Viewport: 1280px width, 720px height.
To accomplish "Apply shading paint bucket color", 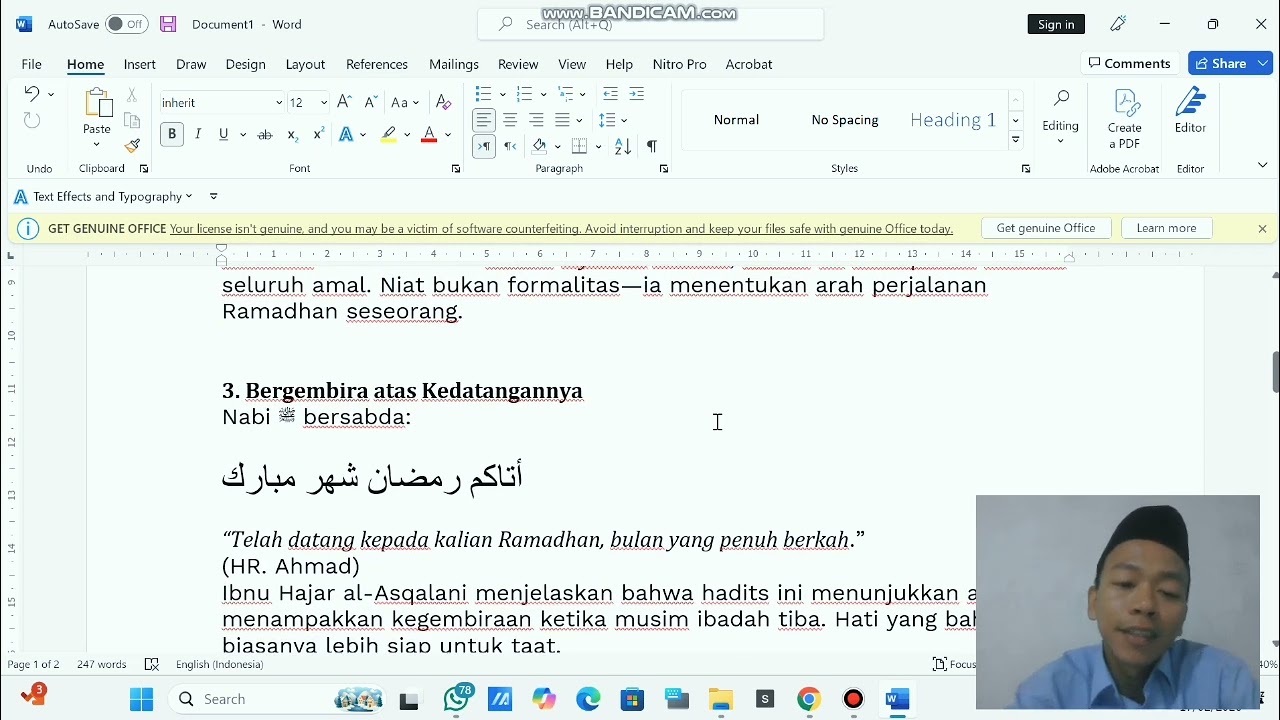I will point(539,147).
